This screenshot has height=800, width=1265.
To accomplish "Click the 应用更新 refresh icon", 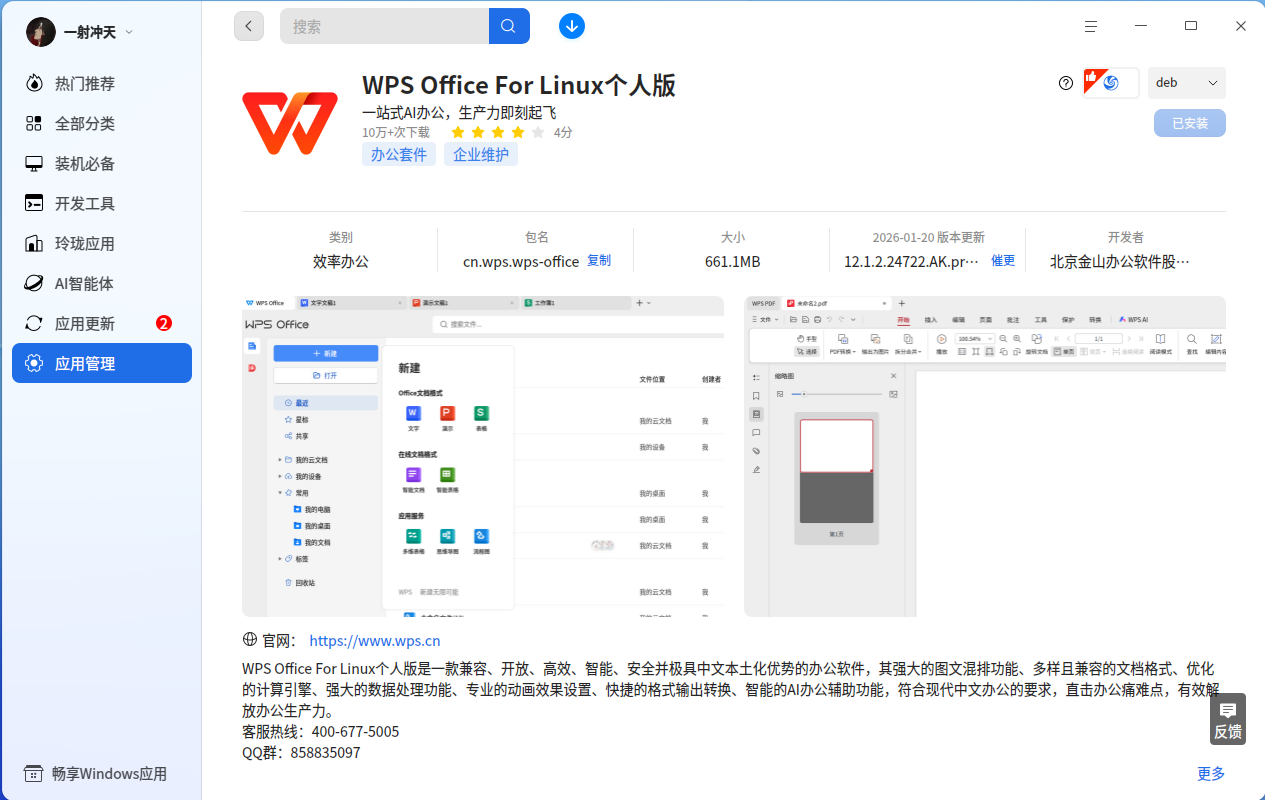I will point(34,323).
